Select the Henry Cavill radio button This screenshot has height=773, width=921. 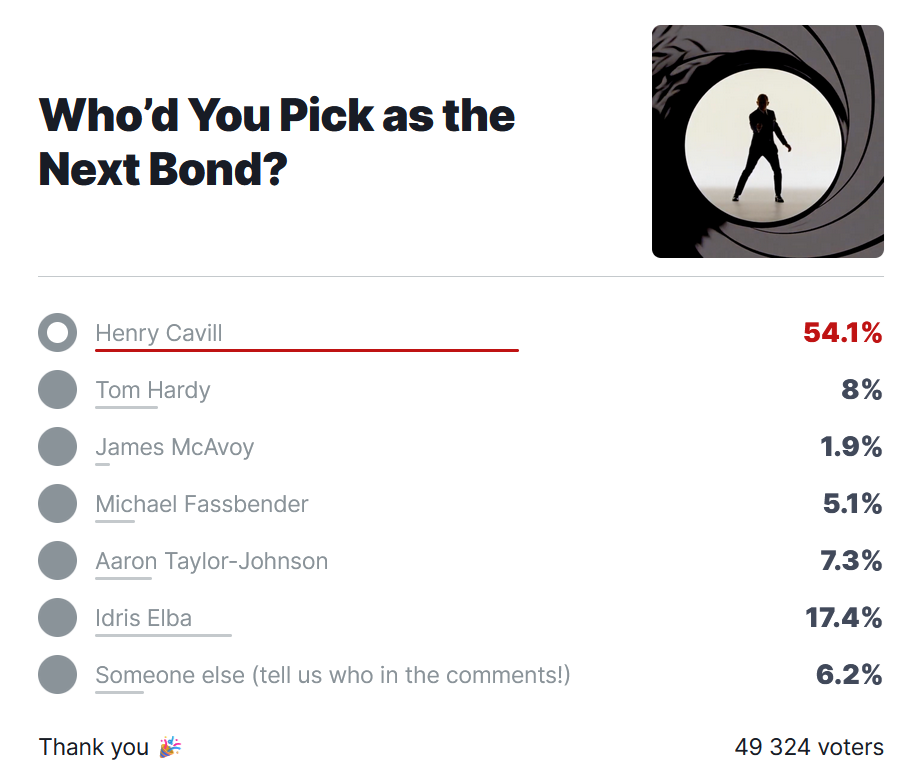tap(58, 332)
